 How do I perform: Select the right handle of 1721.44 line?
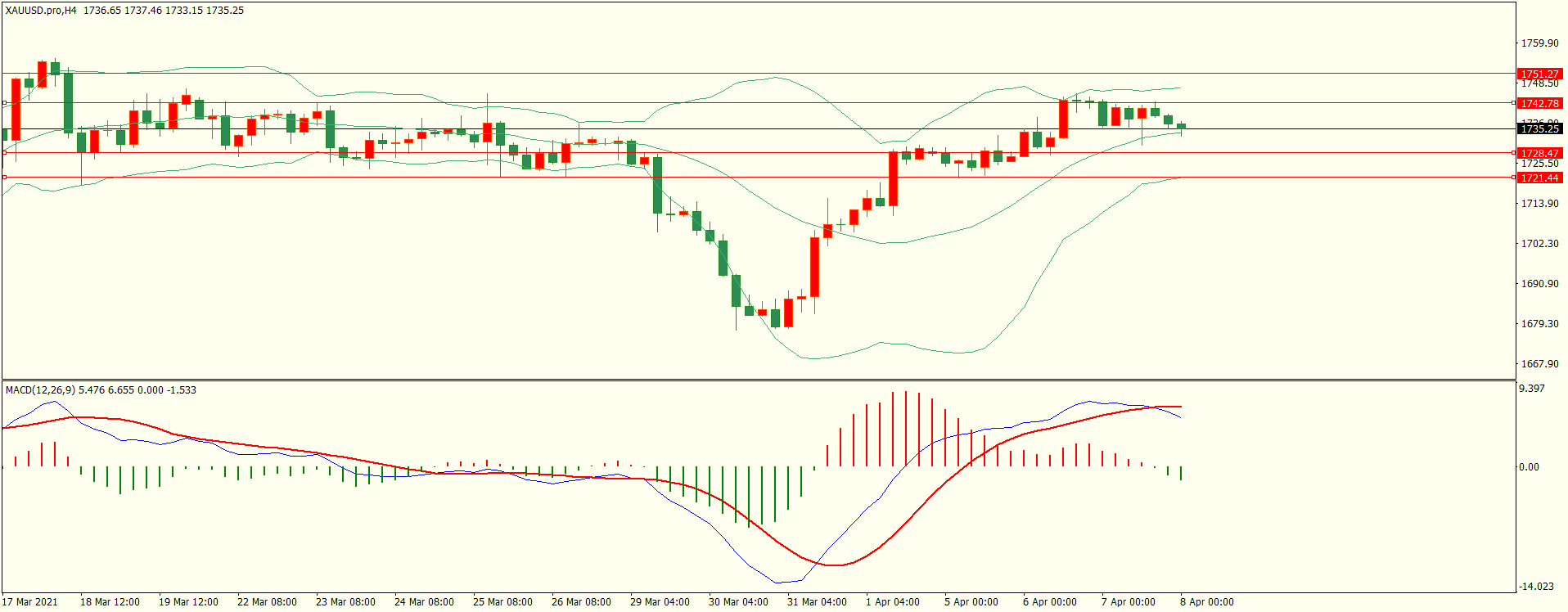tap(1513, 178)
